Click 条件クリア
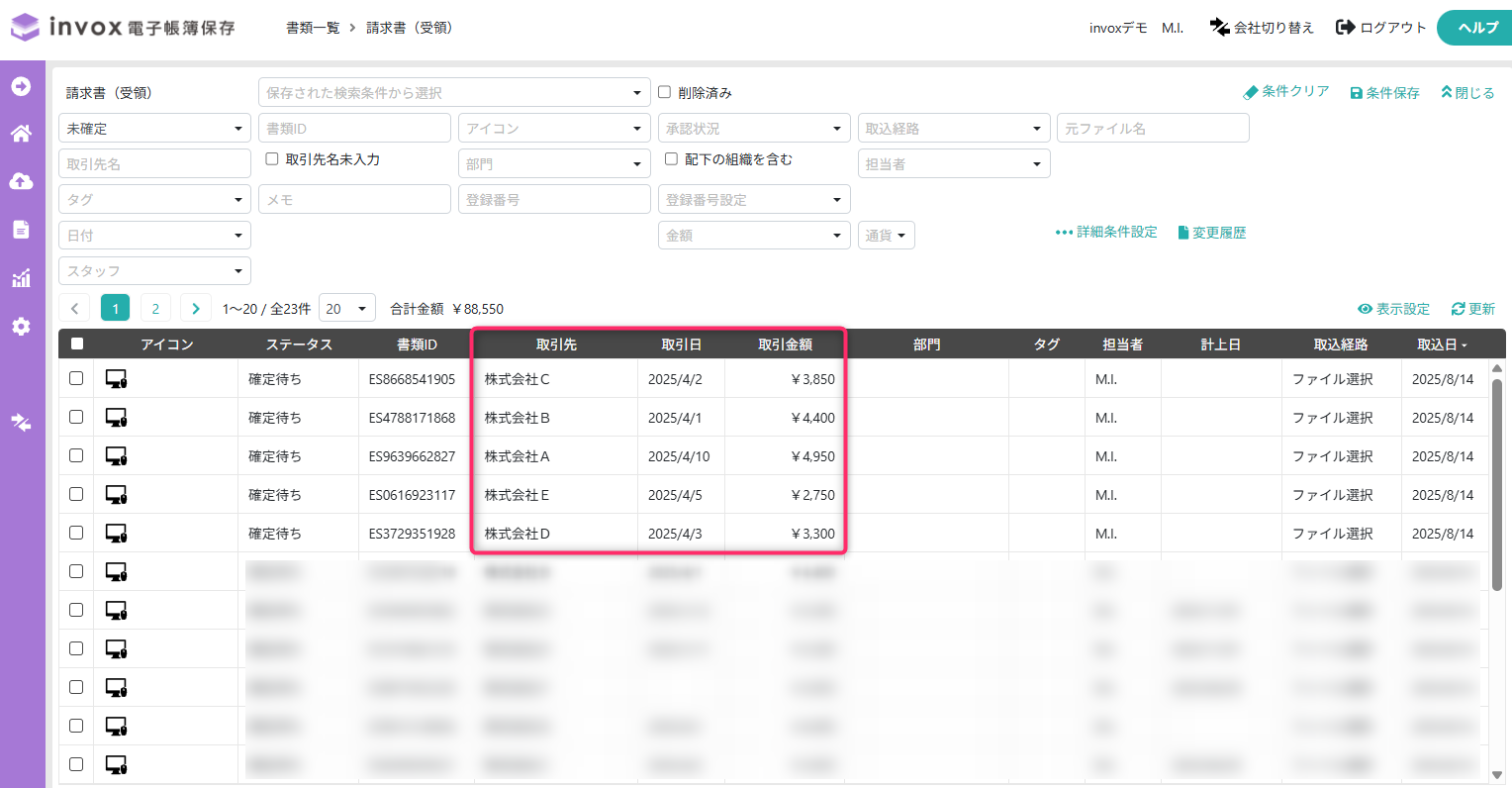 tap(1286, 91)
